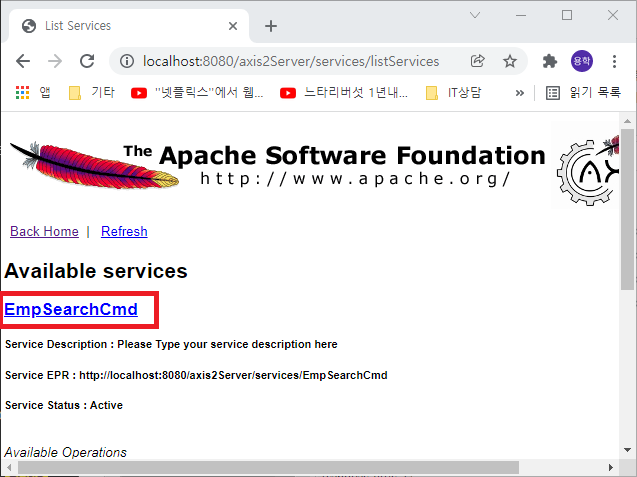Click the vertical scrollbar down arrow
Screen dimensions: 637x477
[x=627, y=450]
